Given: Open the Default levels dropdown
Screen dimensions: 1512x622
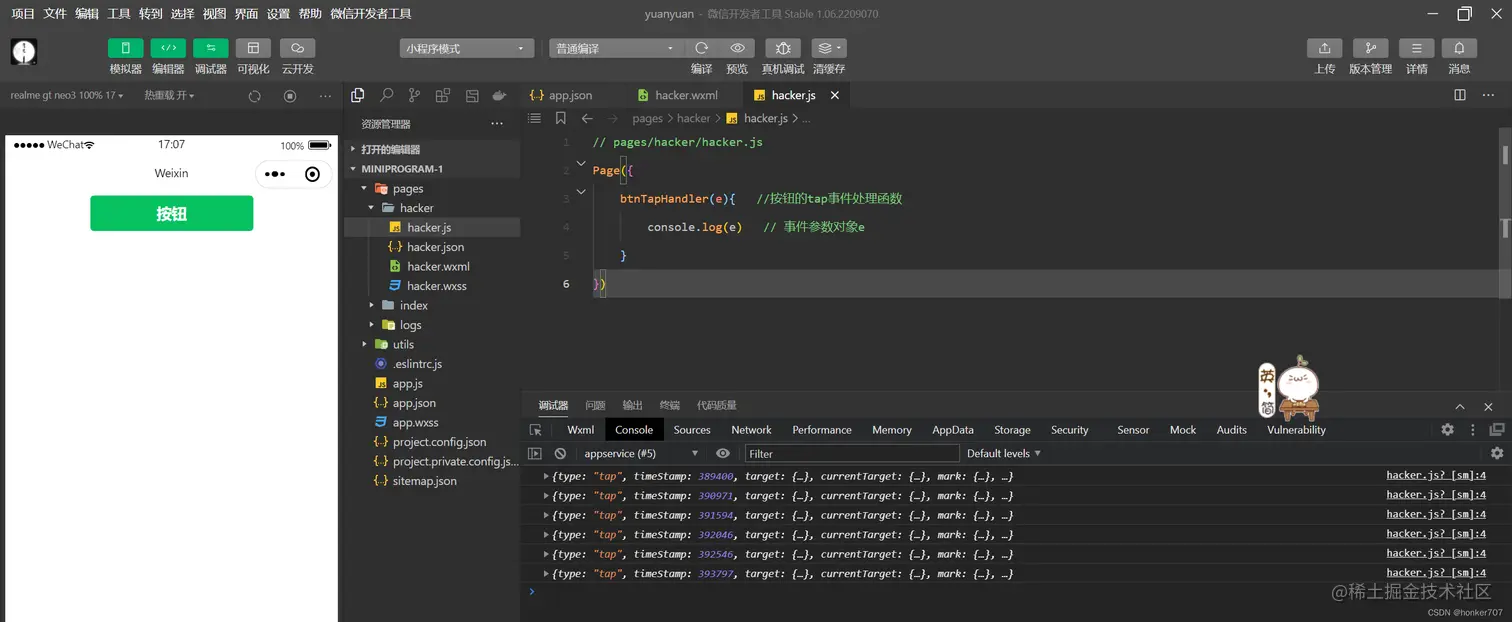Looking at the screenshot, I should coord(1004,453).
